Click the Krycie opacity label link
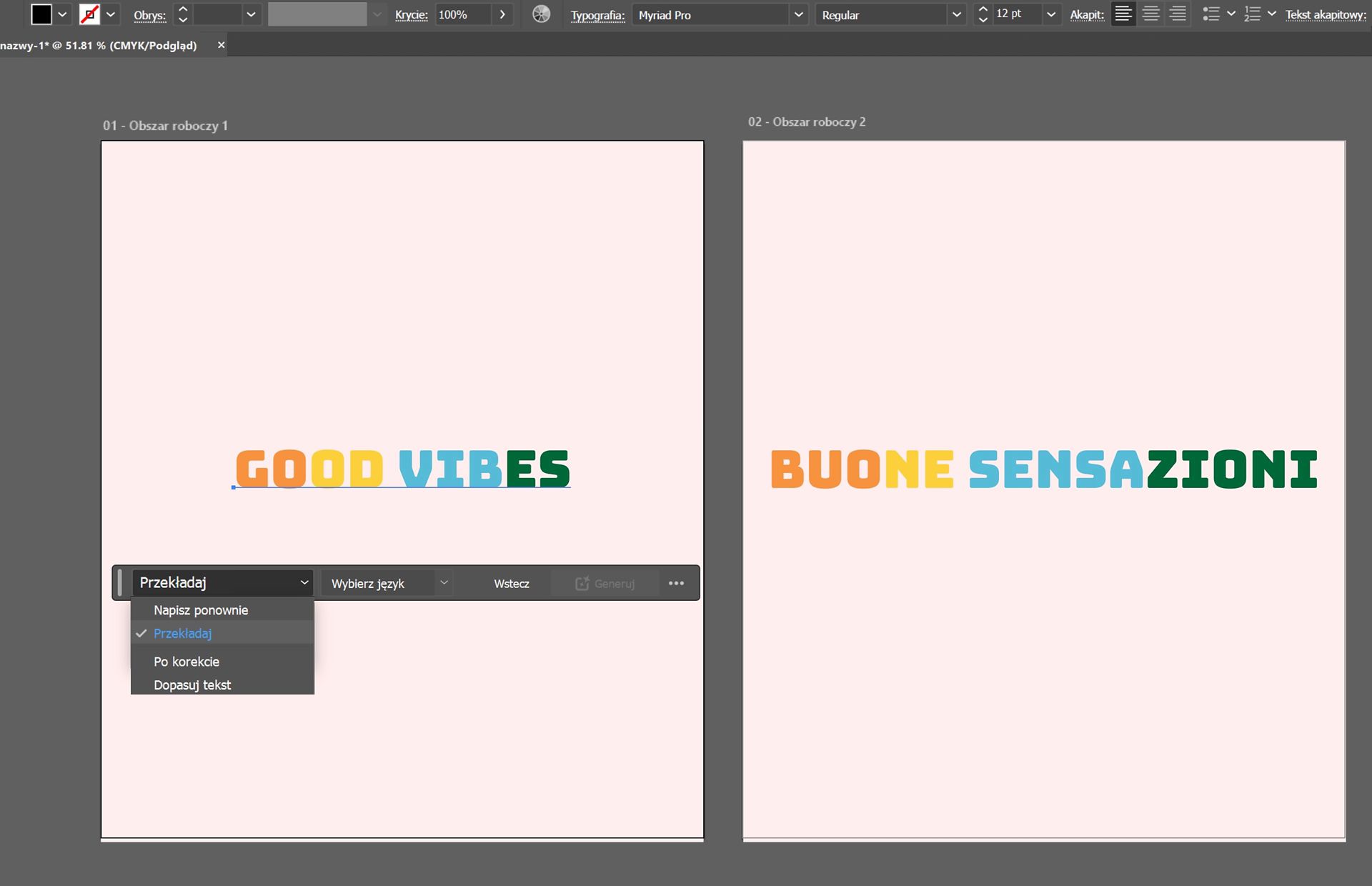Screen dimensions: 1372x886 pyautogui.click(x=411, y=15)
